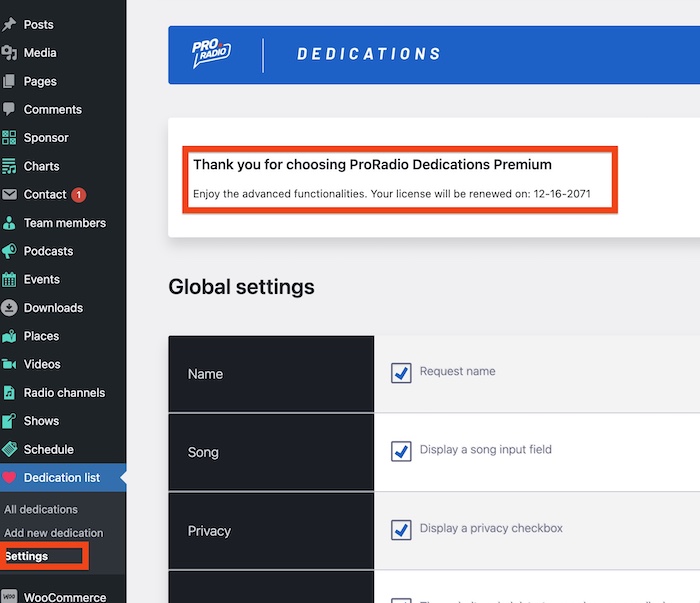Click the Contact notification badge

click(x=79, y=195)
